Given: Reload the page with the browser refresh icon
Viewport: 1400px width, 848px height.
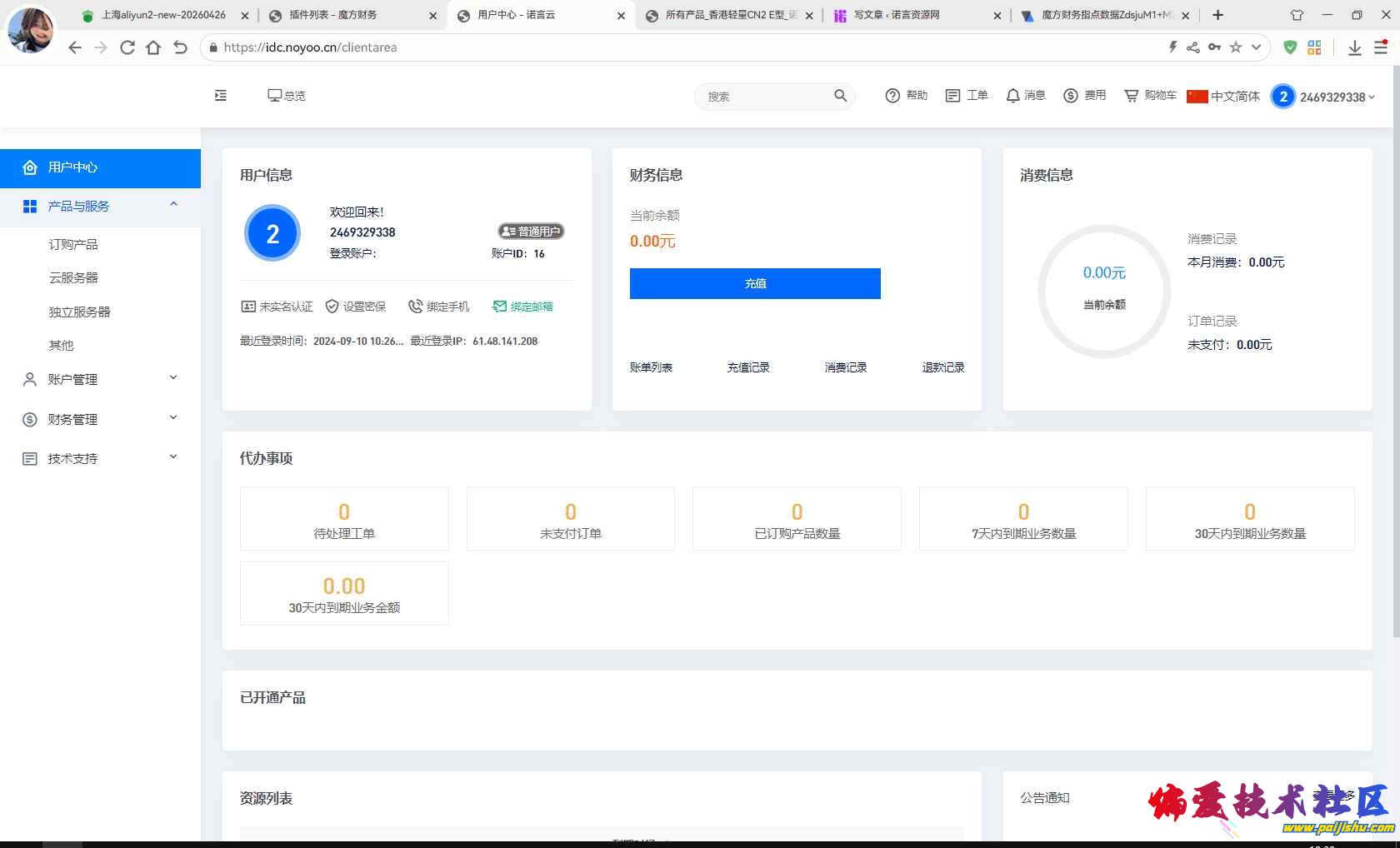Looking at the screenshot, I should pos(127,47).
